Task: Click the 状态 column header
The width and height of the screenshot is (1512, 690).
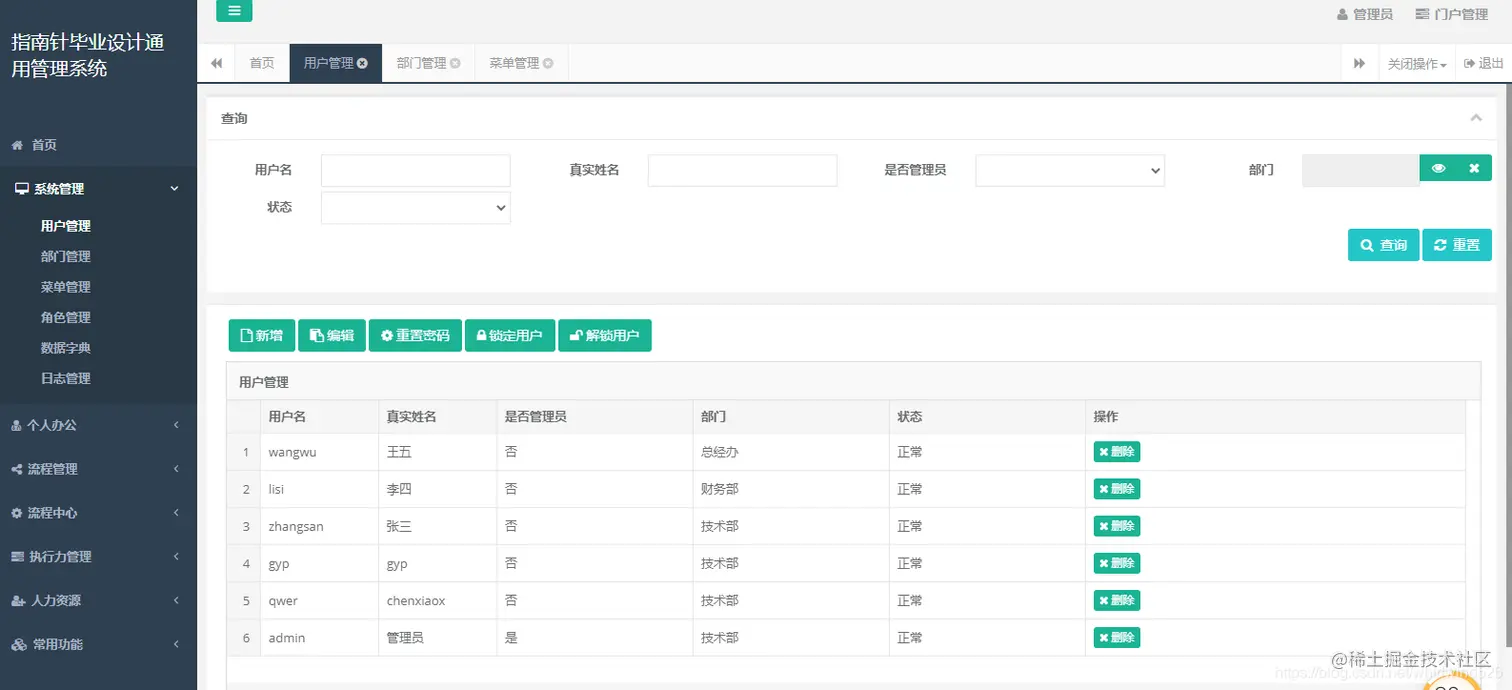Action: pos(987,416)
